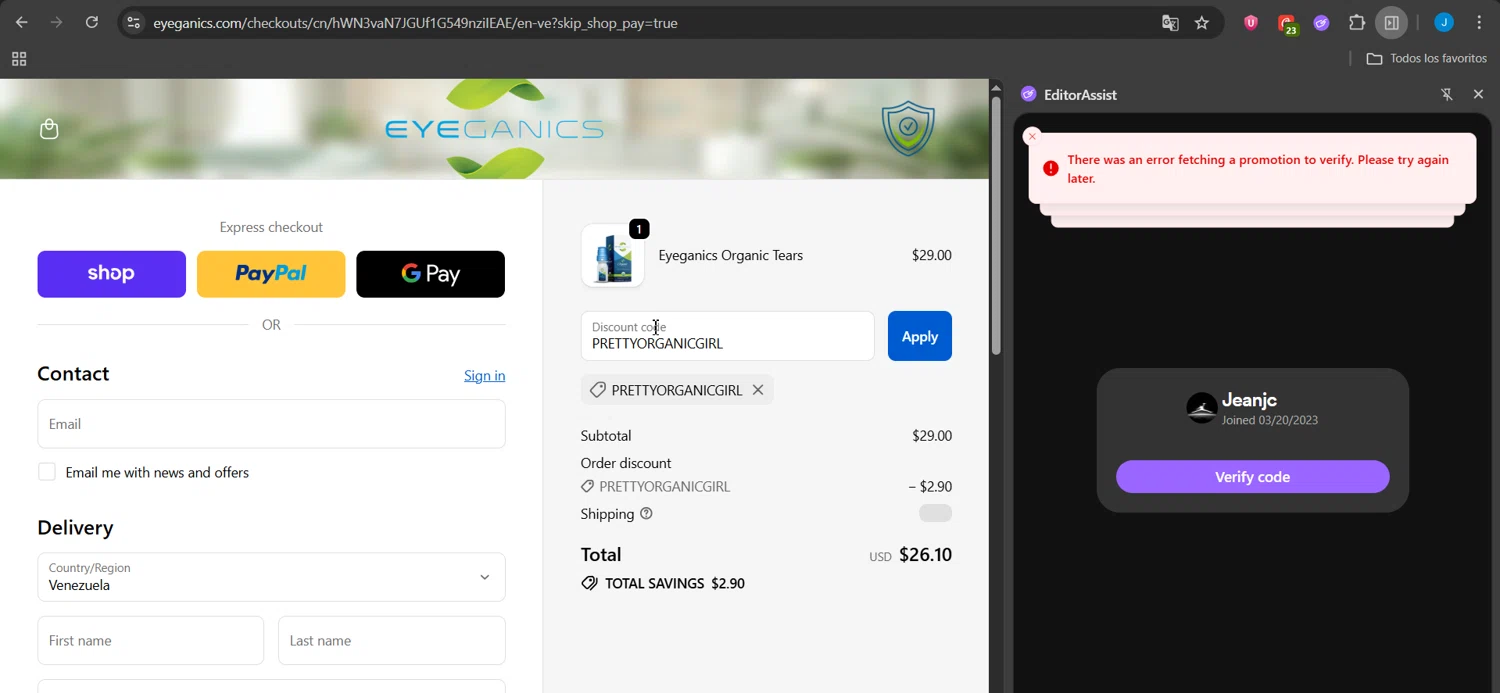Close the EditorAssist side panel

pos(1478,94)
